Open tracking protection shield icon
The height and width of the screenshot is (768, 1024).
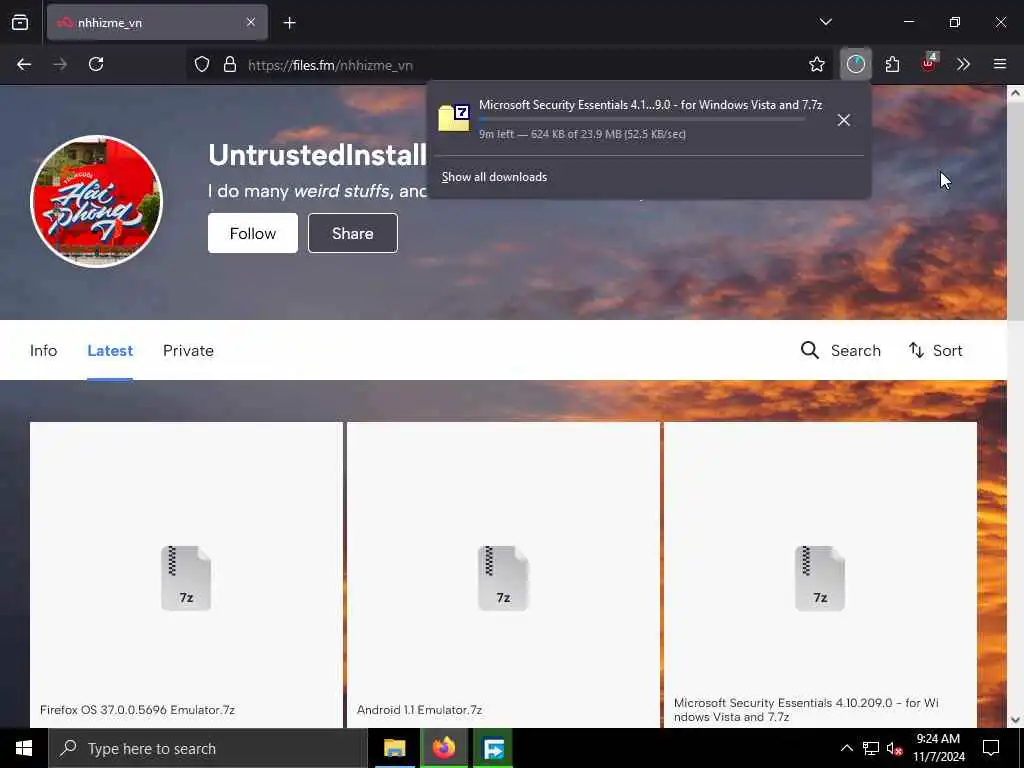202,64
